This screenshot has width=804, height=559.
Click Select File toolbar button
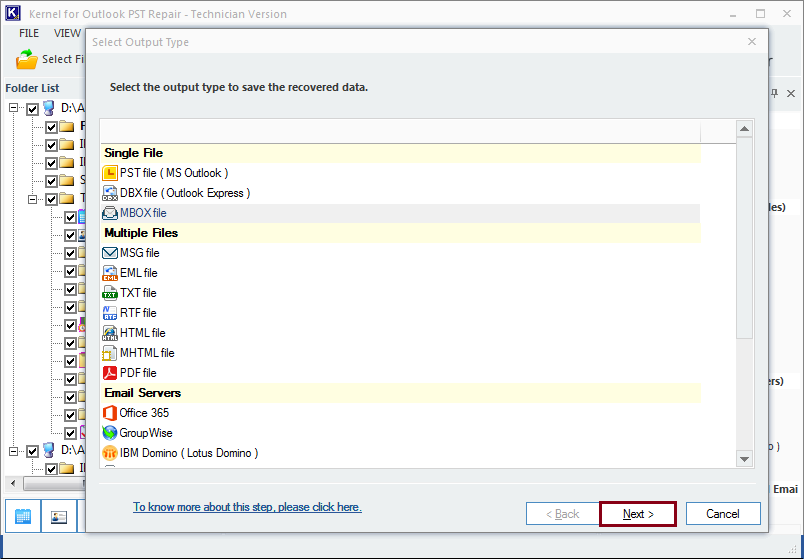click(50, 59)
